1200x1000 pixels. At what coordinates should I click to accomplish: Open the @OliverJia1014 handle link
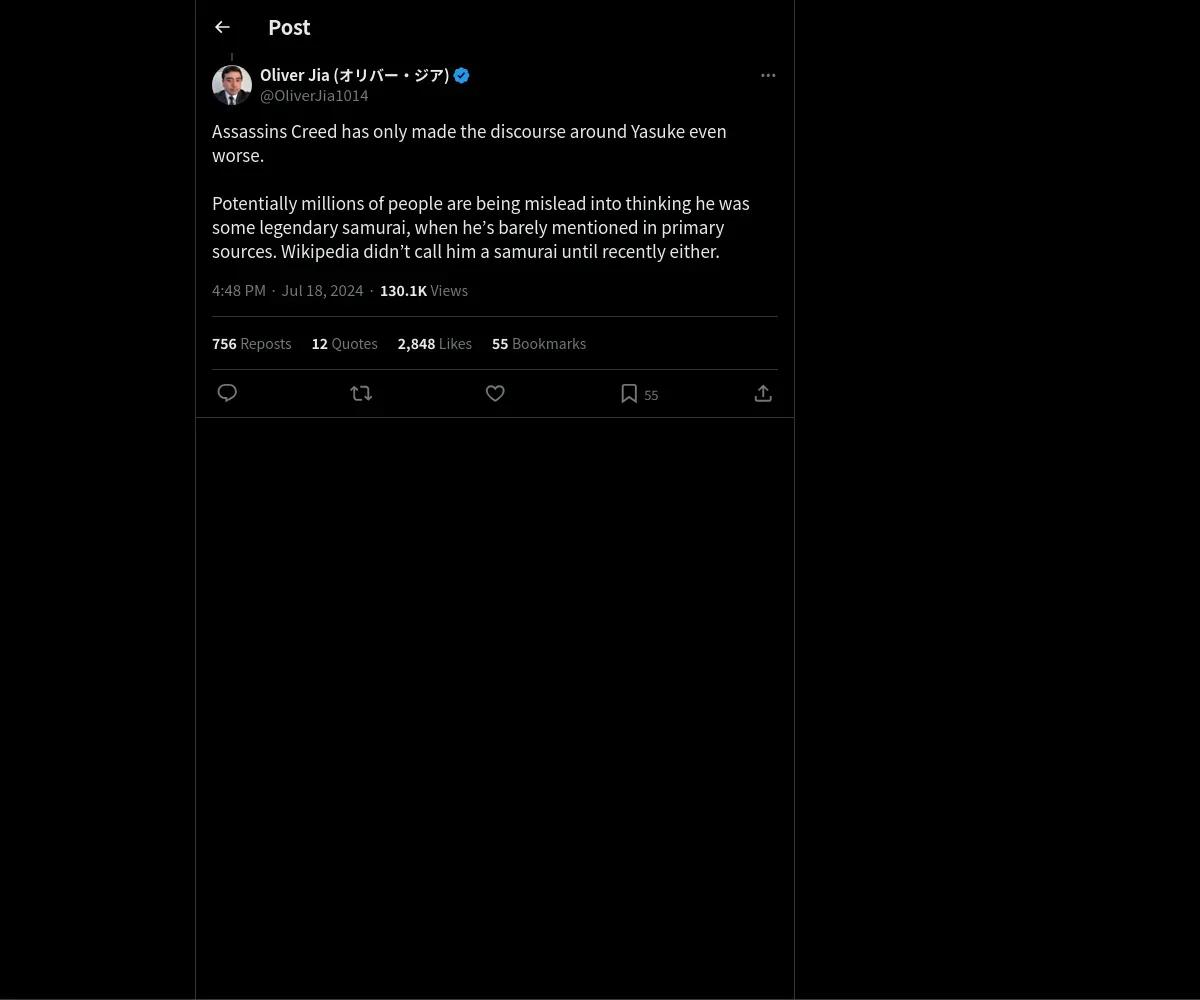click(x=314, y=95)
